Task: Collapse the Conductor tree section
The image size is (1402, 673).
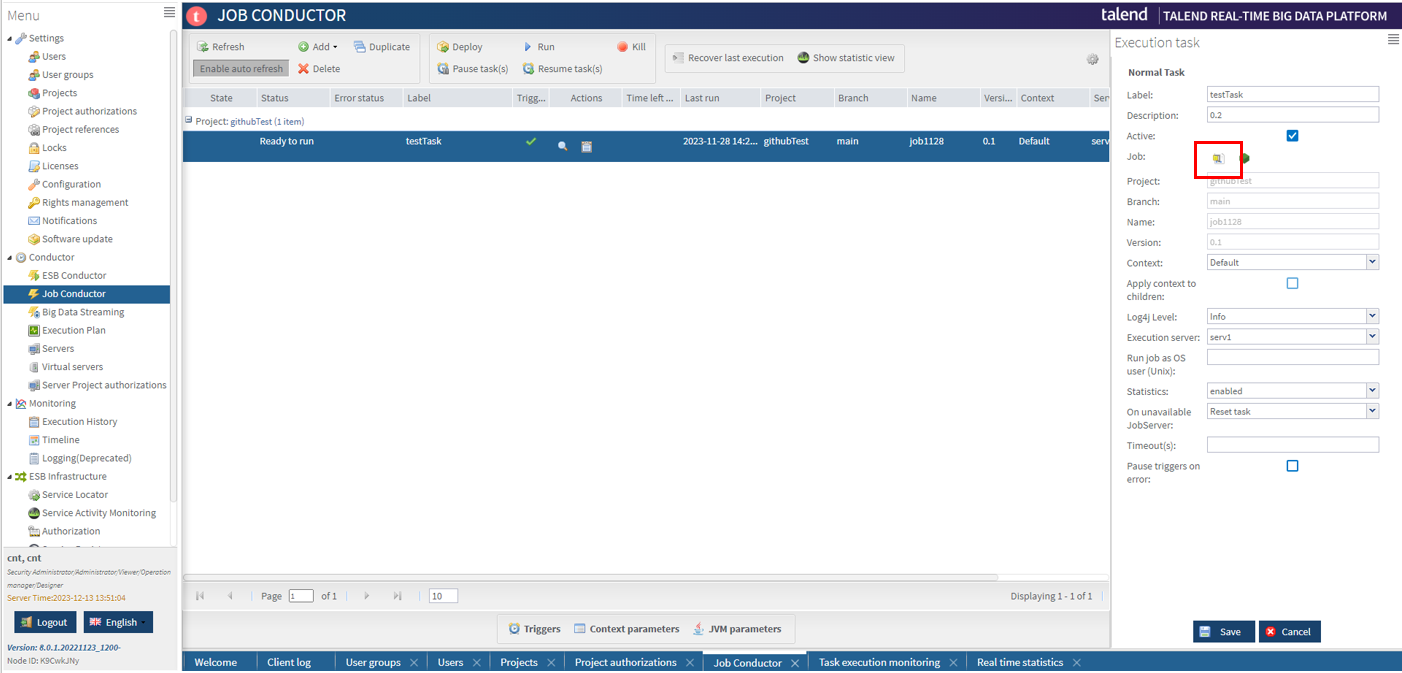Action: 10,258
